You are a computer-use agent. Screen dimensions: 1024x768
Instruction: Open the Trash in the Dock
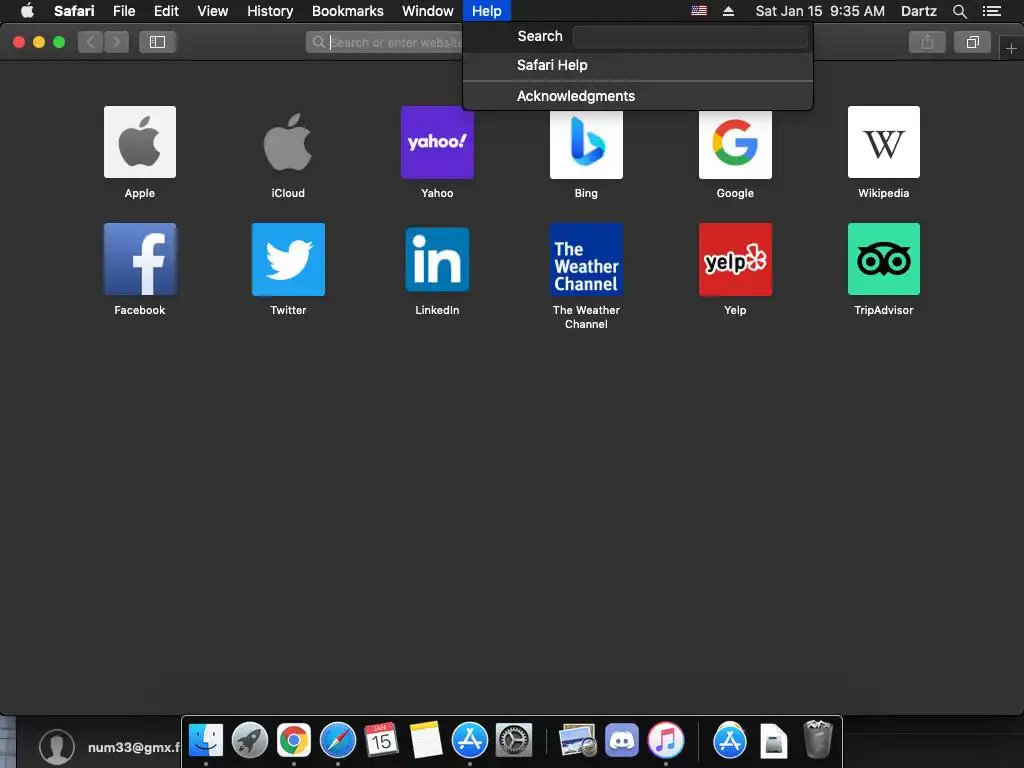[x=818, y=739]
